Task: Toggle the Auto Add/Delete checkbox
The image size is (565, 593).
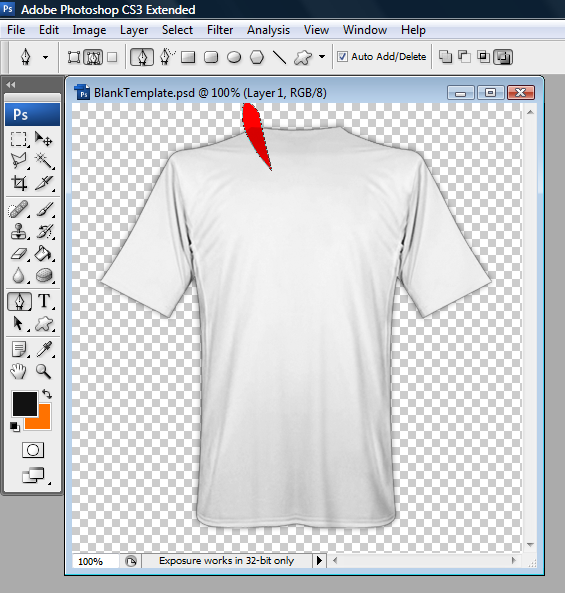Action: (342, 57)
